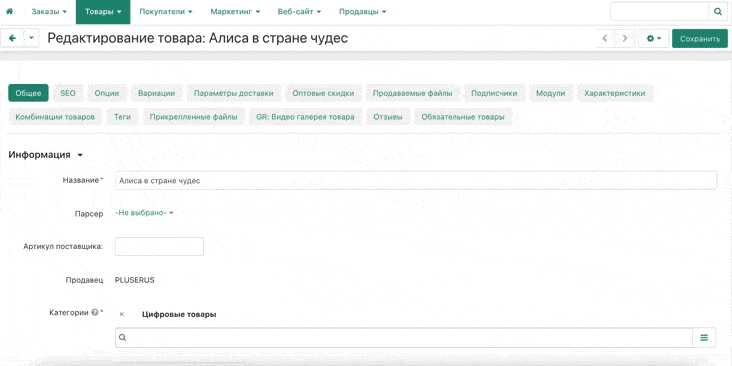Click the Цифровые товары category name
Screen dimensions: 732x366
coord(179,314)
